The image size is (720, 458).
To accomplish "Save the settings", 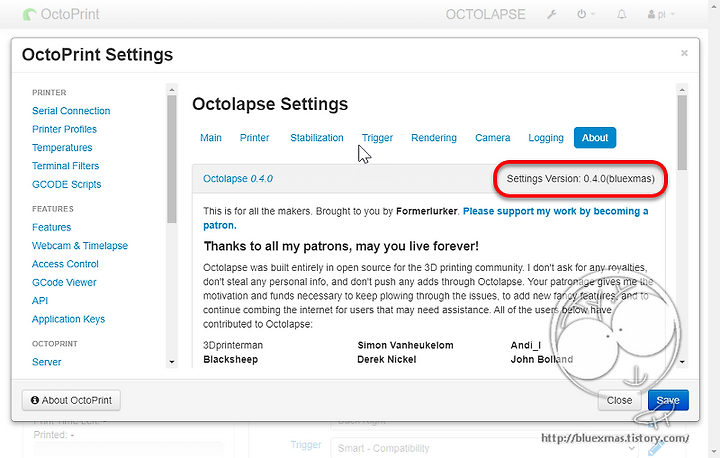I will pyautogui.click(x=668, y=400).
